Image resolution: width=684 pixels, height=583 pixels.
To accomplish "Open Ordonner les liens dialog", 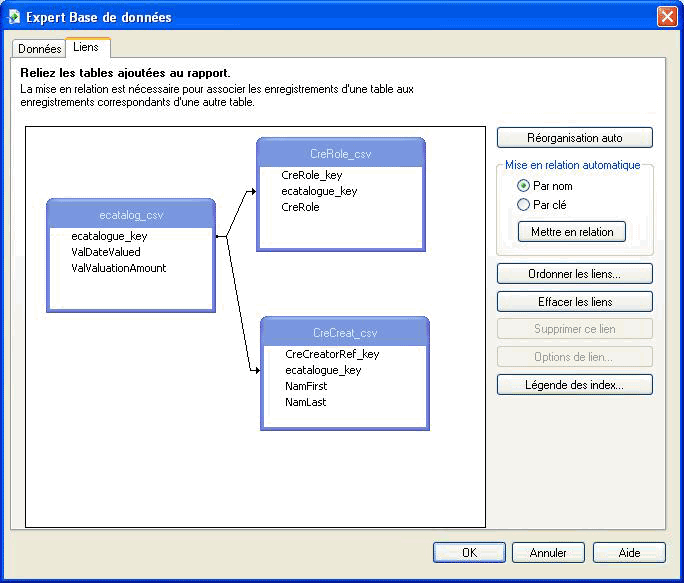I will (574, 274).
